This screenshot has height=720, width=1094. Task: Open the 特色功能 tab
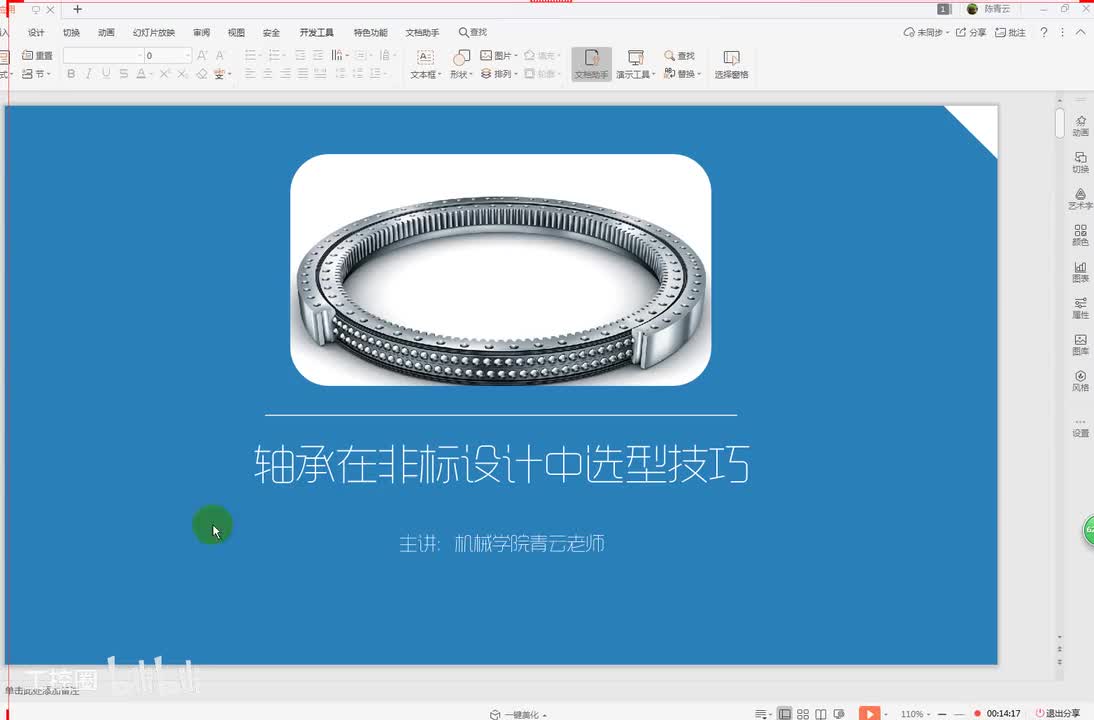370,33
